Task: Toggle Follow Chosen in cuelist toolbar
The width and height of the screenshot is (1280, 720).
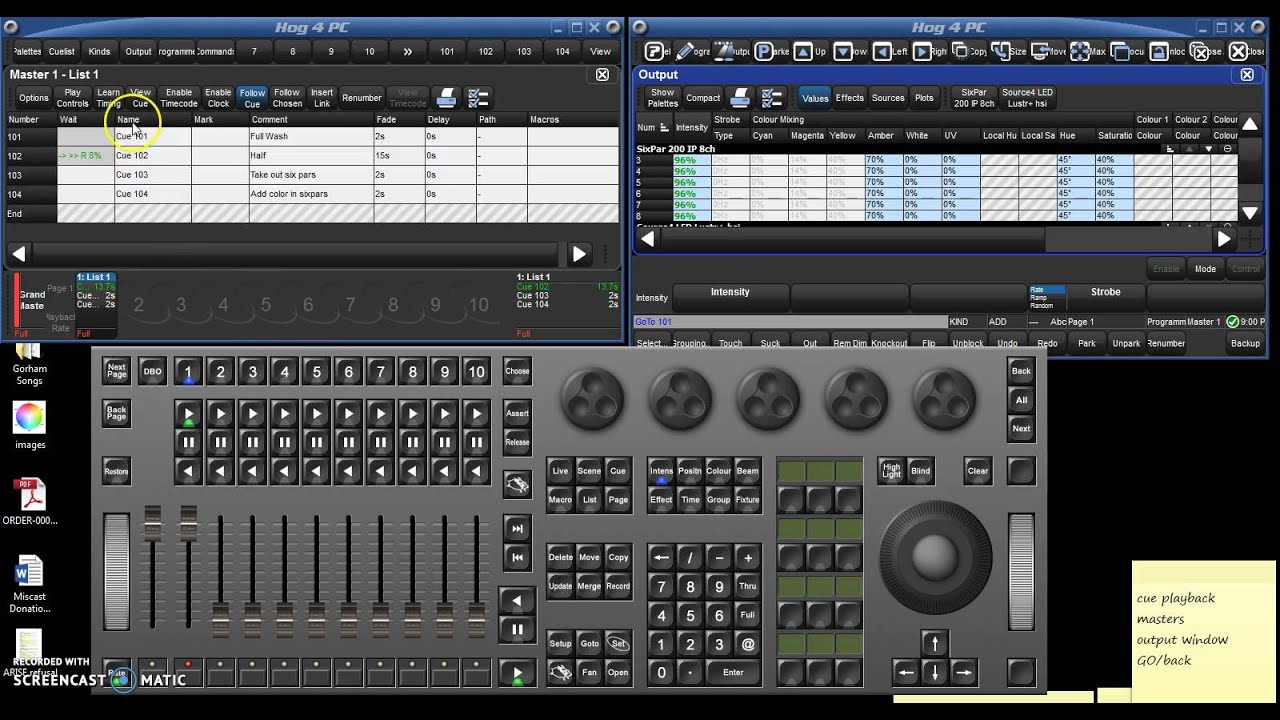Action: (x=287, y=98)
